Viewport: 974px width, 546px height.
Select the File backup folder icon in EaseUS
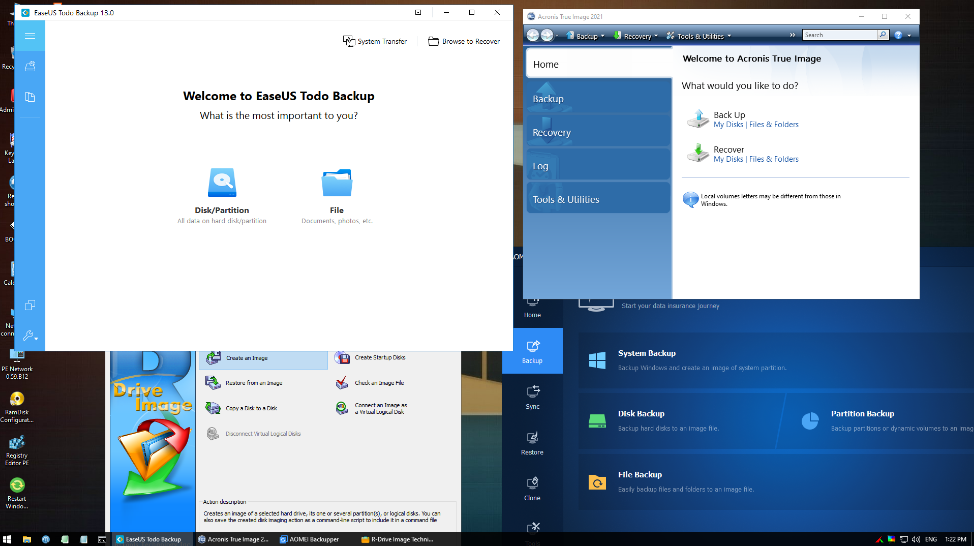tap(337, 183)
